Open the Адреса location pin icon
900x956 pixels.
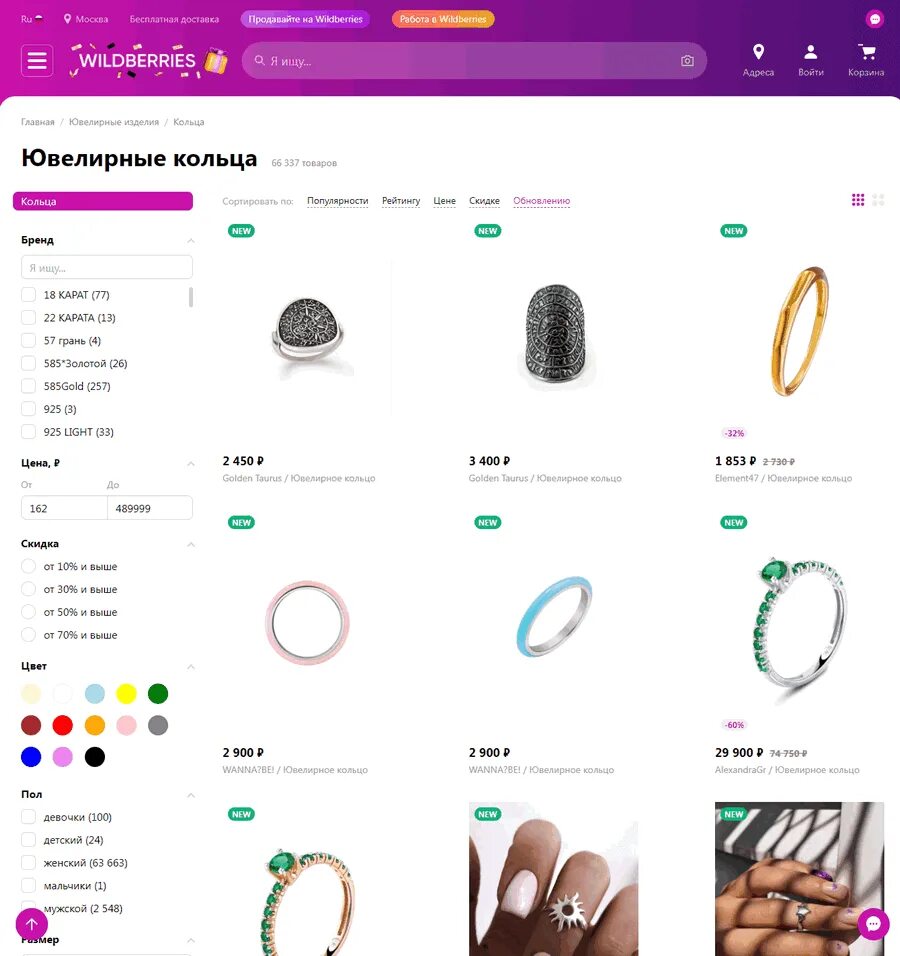pyautogui.click(x=758, y=52)
